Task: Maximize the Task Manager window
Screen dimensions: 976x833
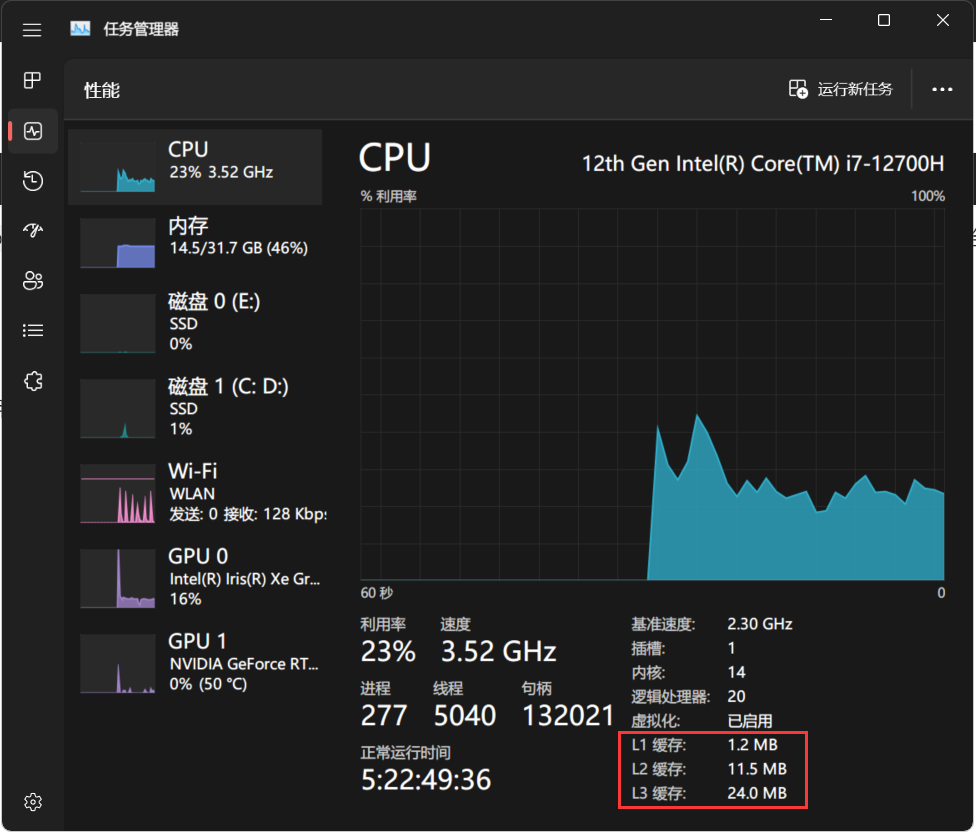Action: click(x=883, y=21)
